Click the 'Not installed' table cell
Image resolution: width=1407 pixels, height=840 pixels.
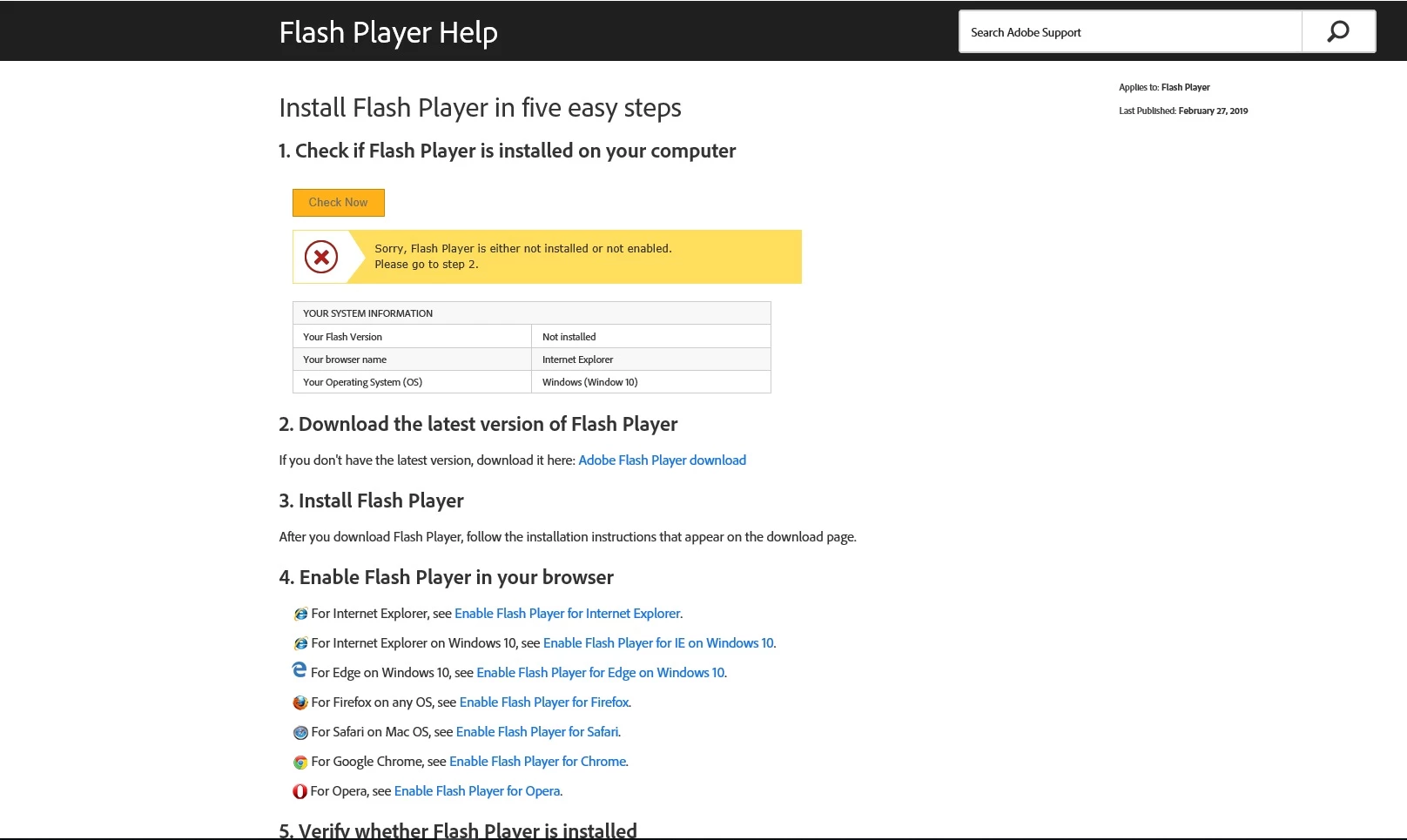tap(651, 336)
